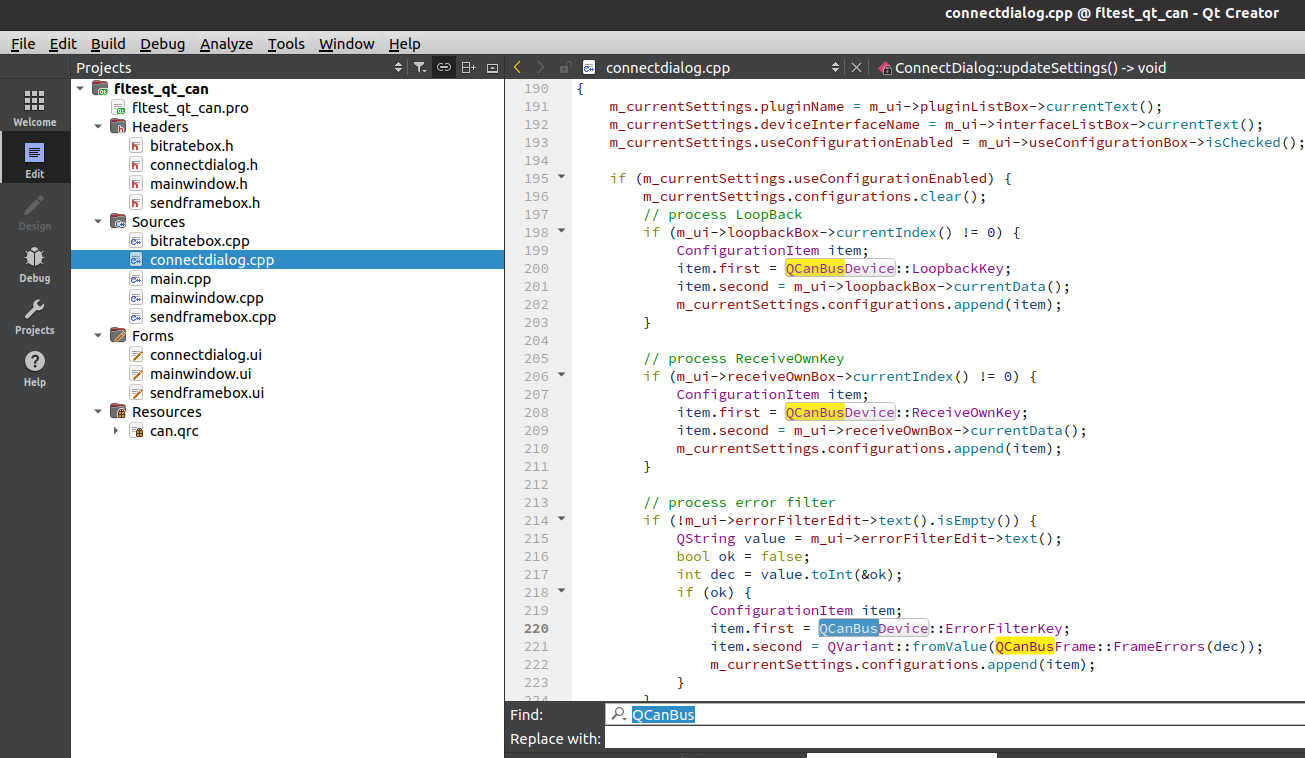Open the Help mode
The image size is (1305, 758).
(35, 368)
